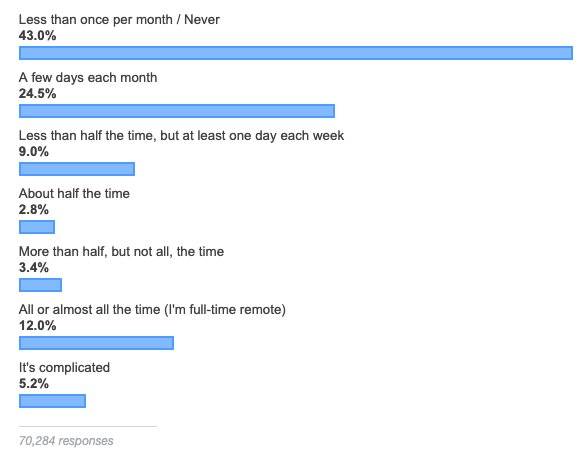Click the 9.0% bar under one day weekly

[x=77, y=169]
